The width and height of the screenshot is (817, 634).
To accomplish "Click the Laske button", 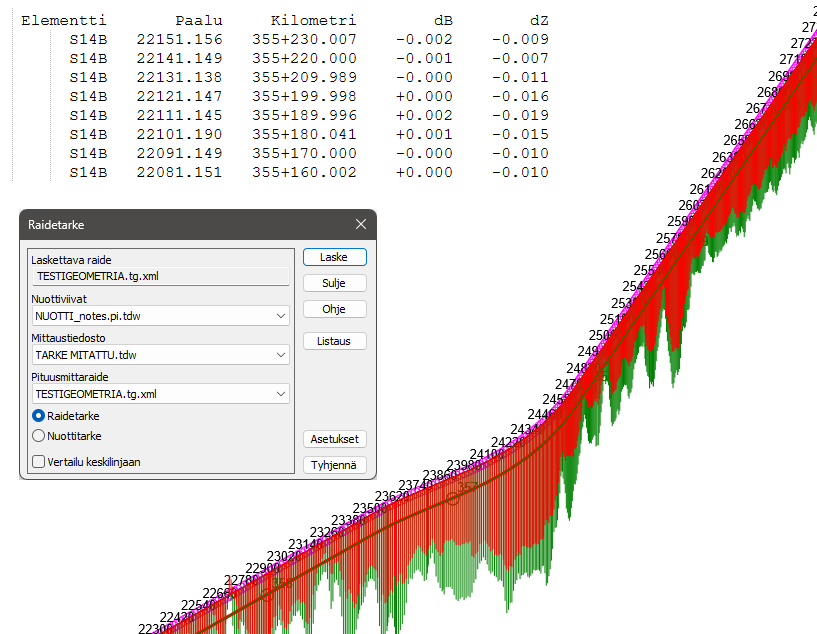I will coord(334,257).
